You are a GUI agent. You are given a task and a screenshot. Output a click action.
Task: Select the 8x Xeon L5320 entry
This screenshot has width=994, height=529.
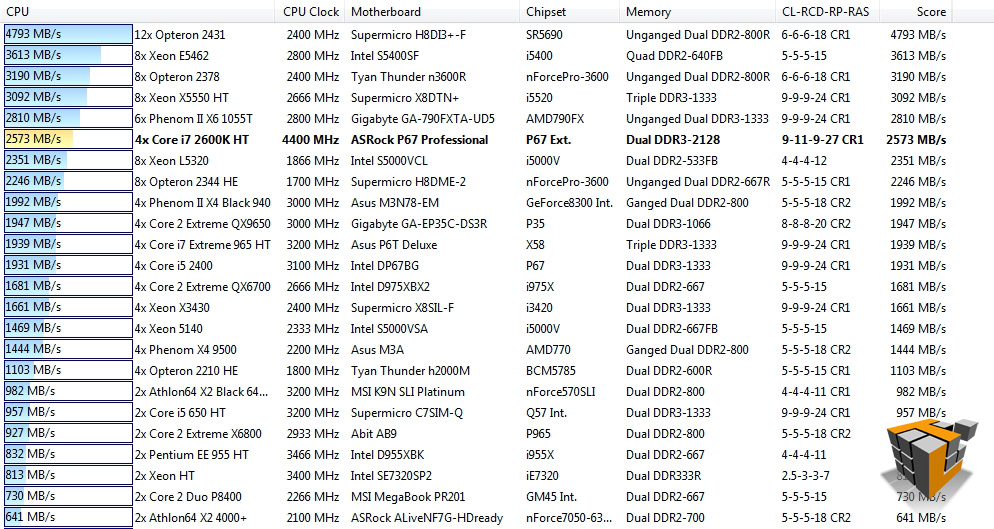coord(171,160)
